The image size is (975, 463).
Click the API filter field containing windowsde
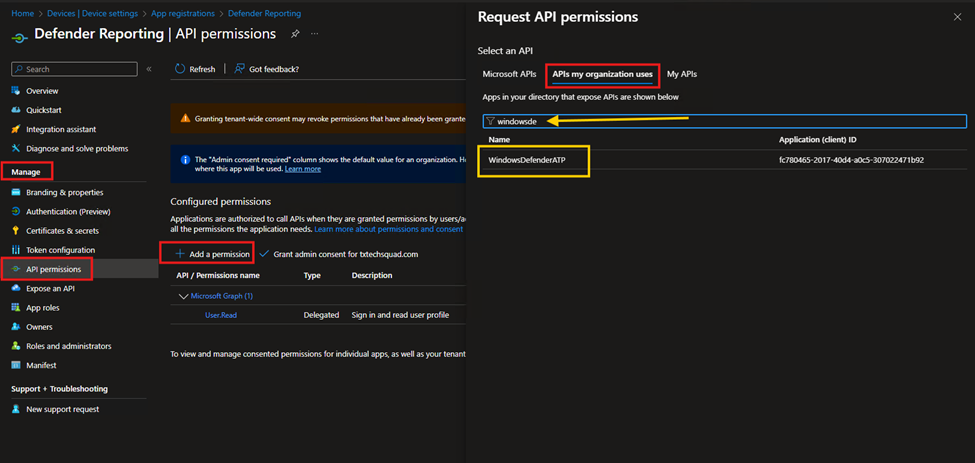click(725, 121)
